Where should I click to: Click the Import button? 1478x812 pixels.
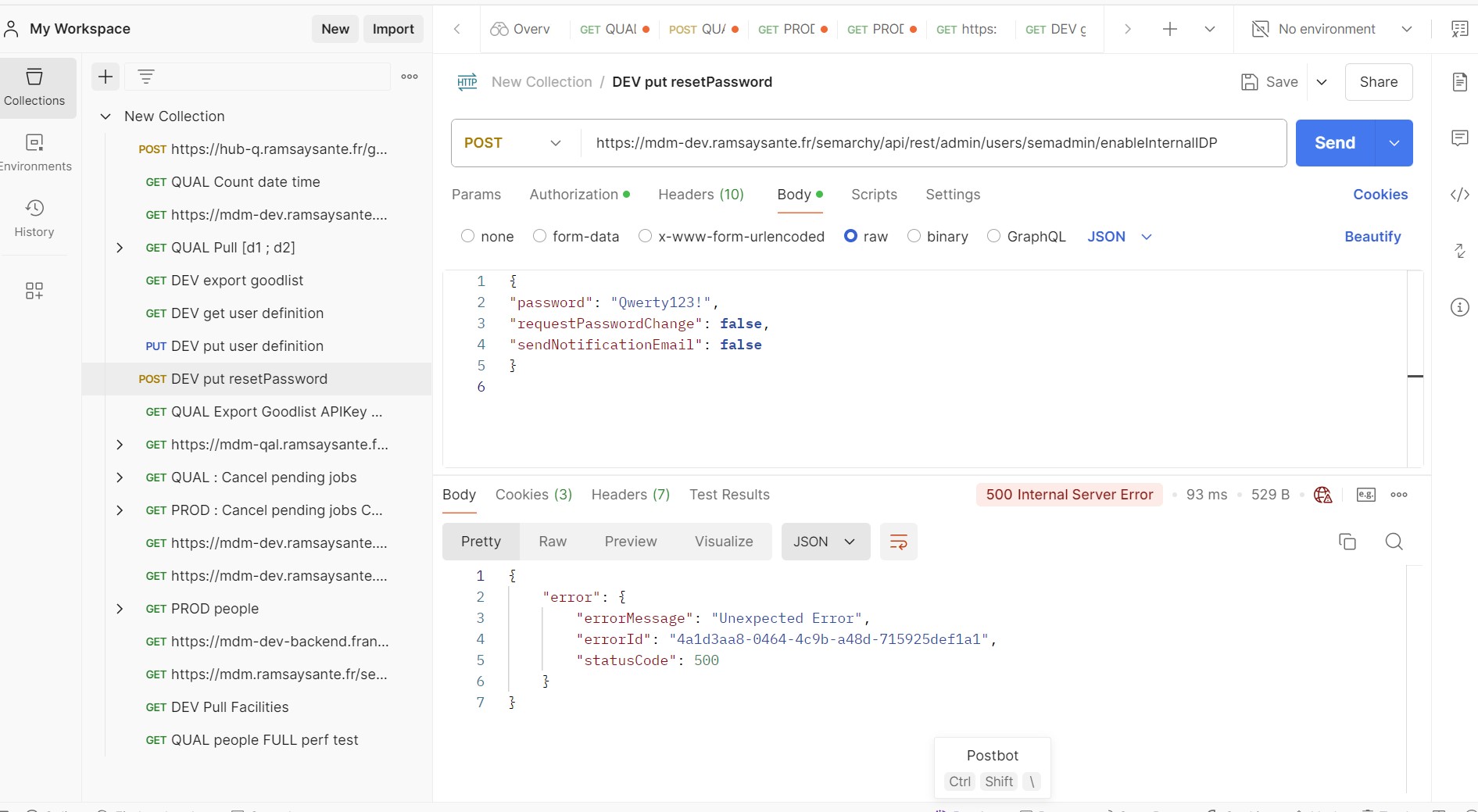coord(393,29)
